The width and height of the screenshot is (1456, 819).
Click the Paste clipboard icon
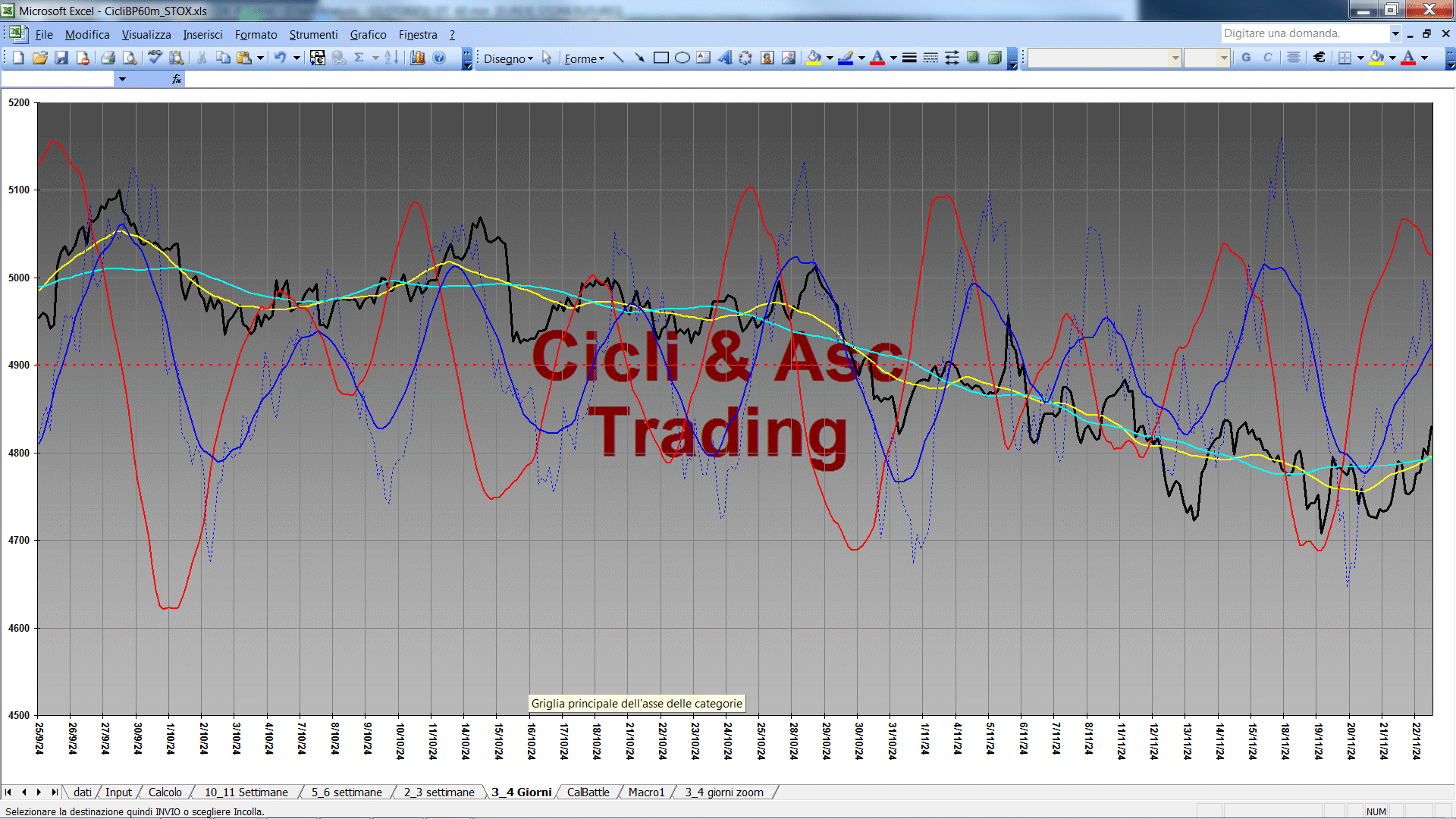244,58
